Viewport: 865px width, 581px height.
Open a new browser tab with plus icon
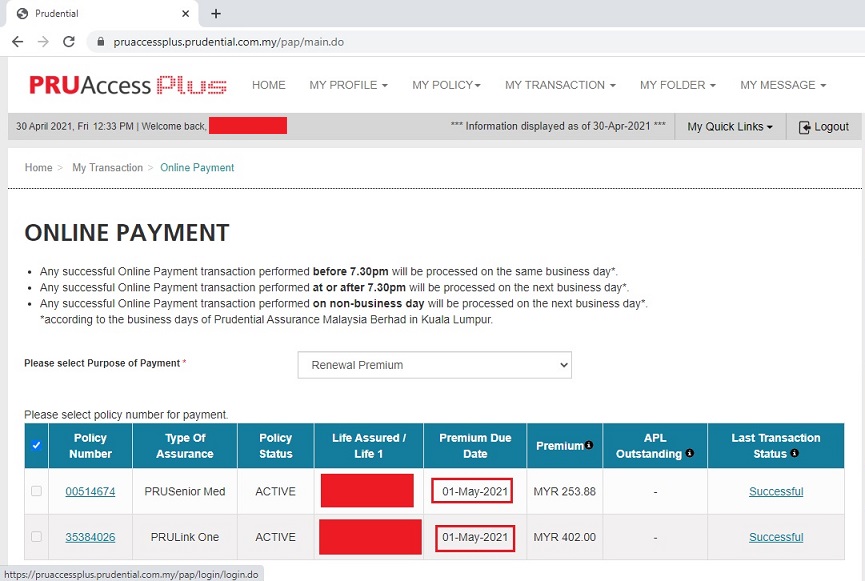216,14
